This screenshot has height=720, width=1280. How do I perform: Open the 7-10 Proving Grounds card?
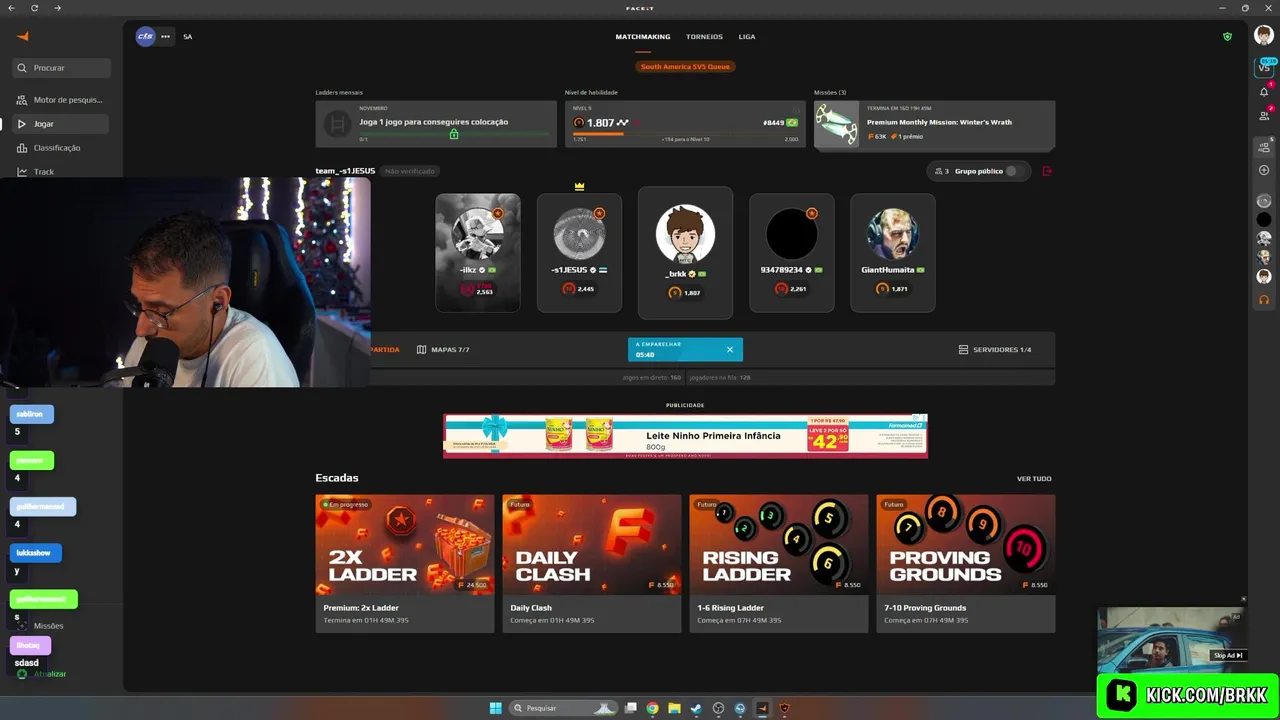click(x=965, y=563)
